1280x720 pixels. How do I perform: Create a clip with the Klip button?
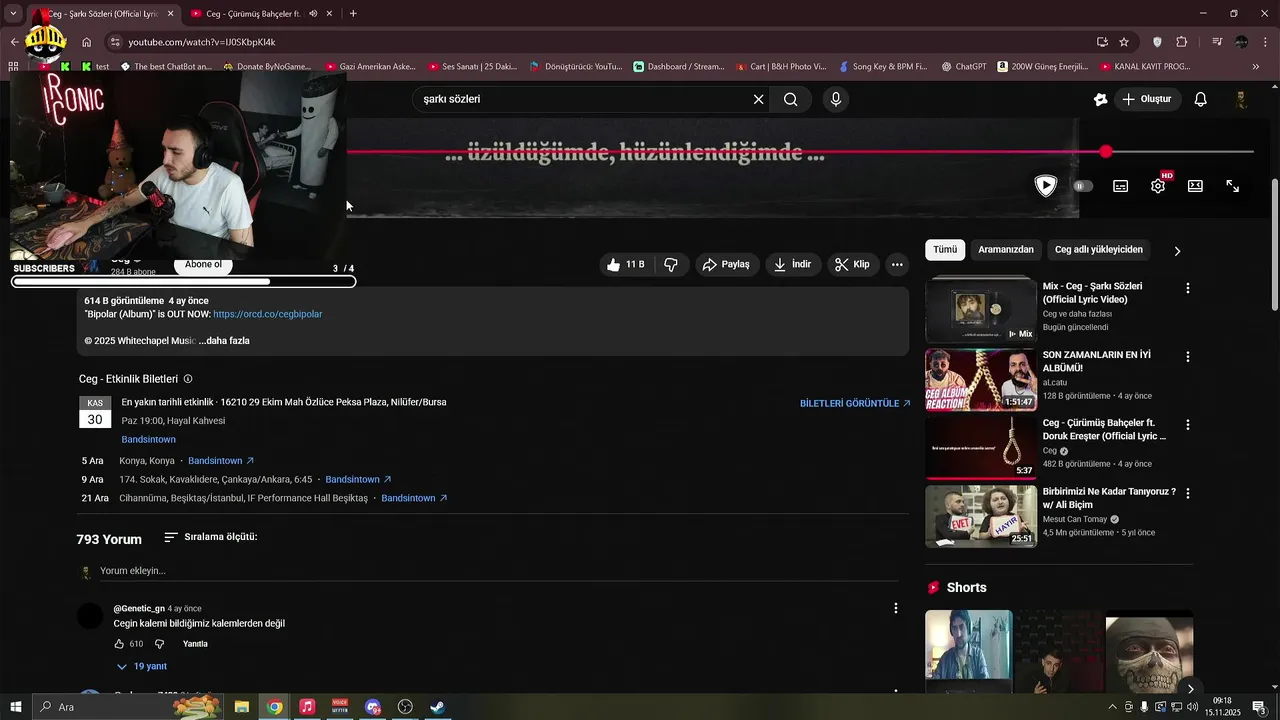pyautogui.click(x=853, y=264)
